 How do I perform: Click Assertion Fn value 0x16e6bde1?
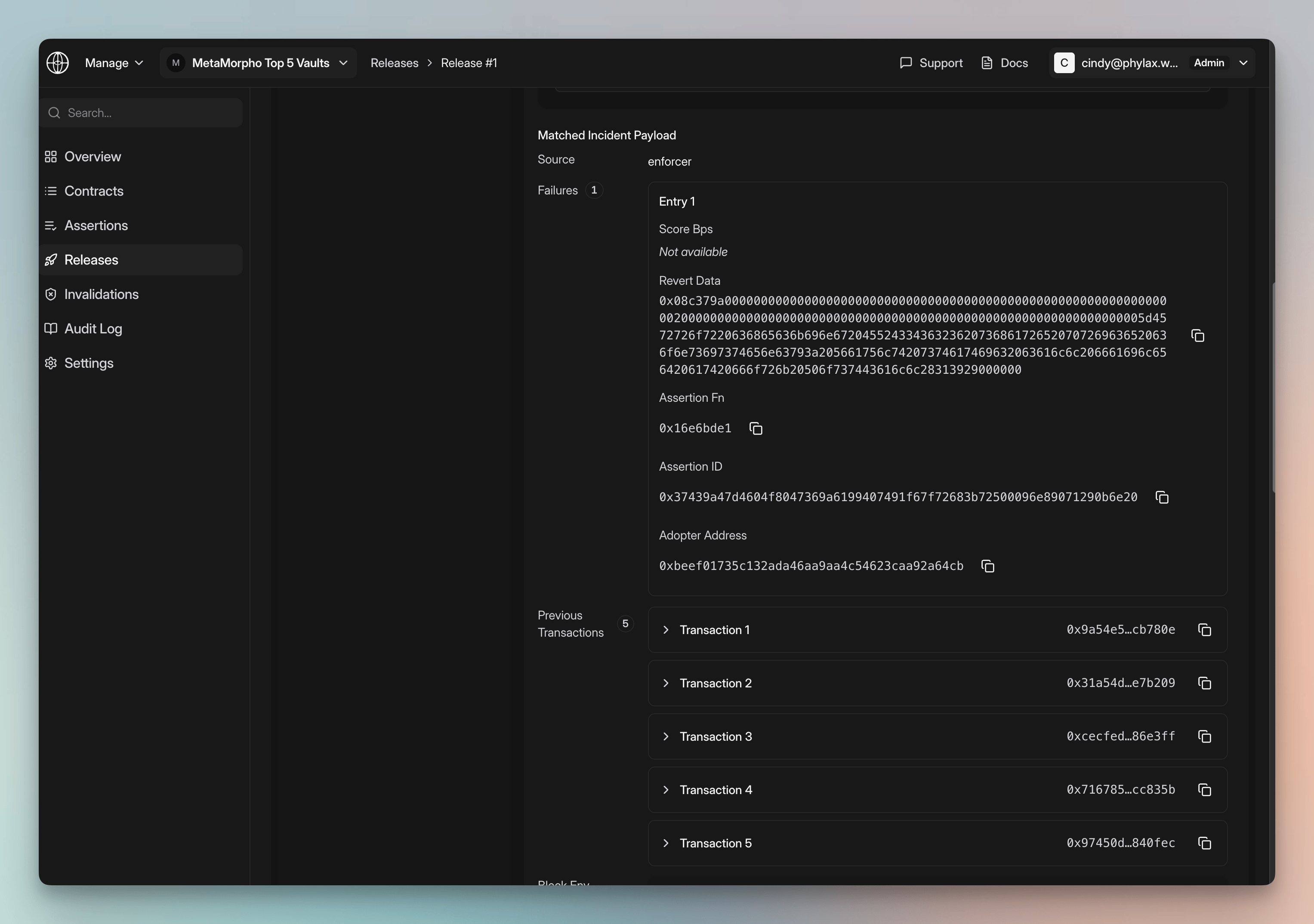695,428
